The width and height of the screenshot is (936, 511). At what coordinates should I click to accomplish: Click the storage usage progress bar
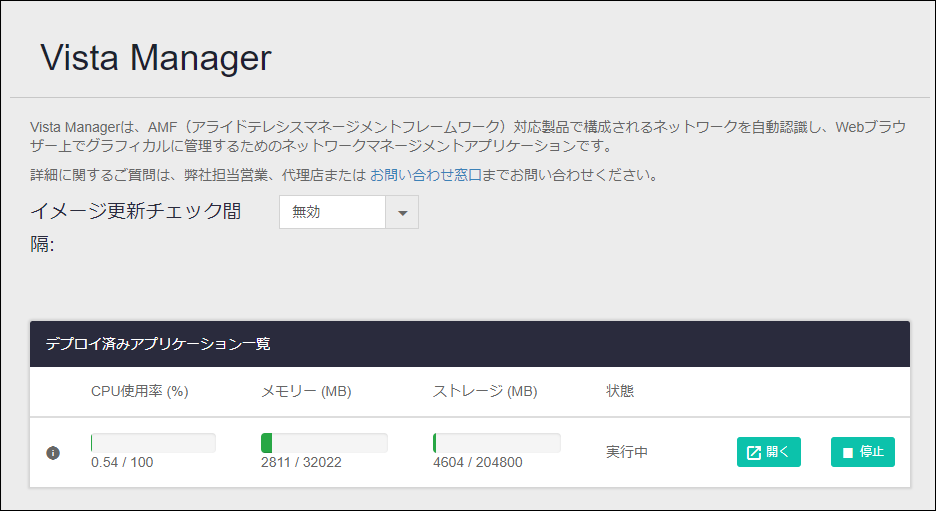(x=497, y=443)
